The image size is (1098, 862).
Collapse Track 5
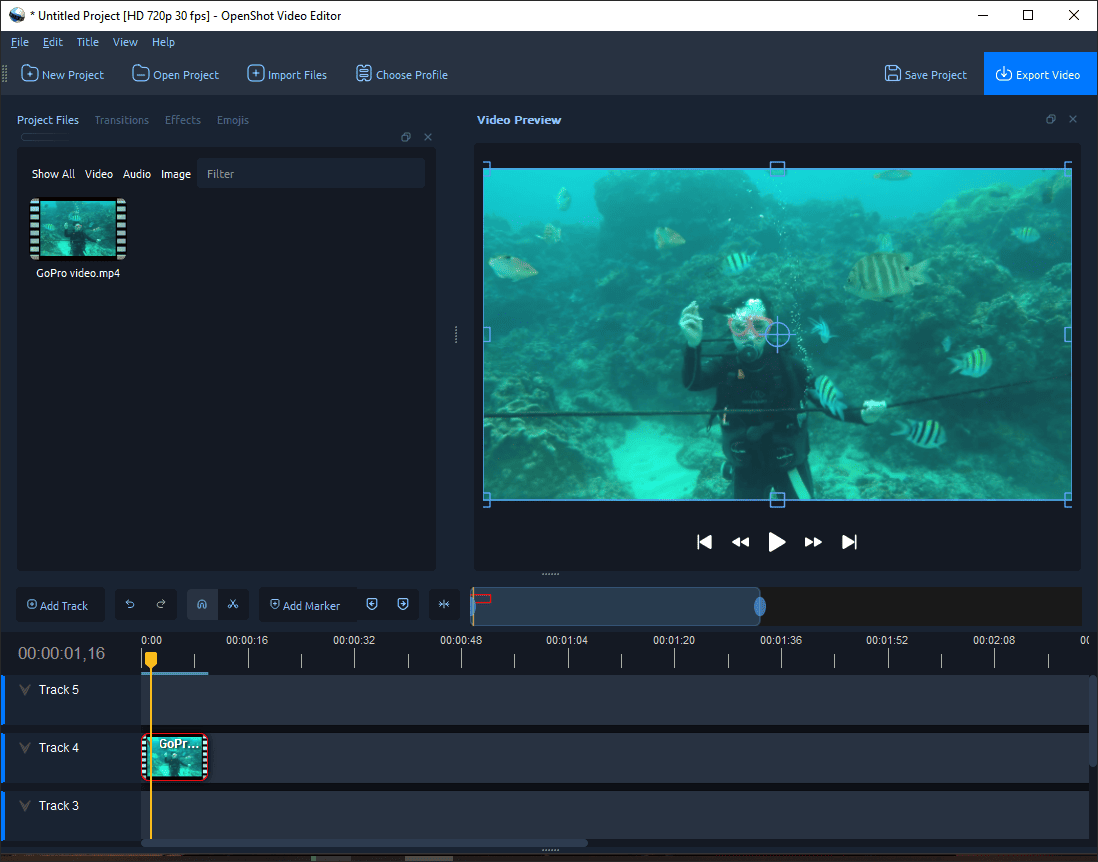[24, 689]
